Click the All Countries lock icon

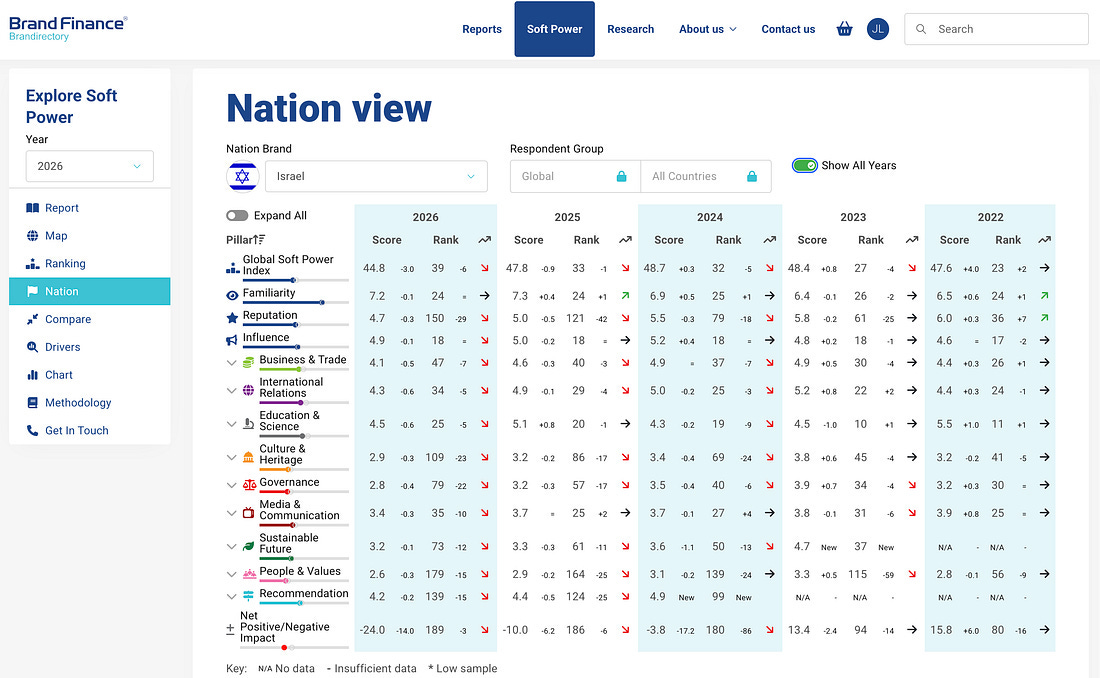pos(752,176)
